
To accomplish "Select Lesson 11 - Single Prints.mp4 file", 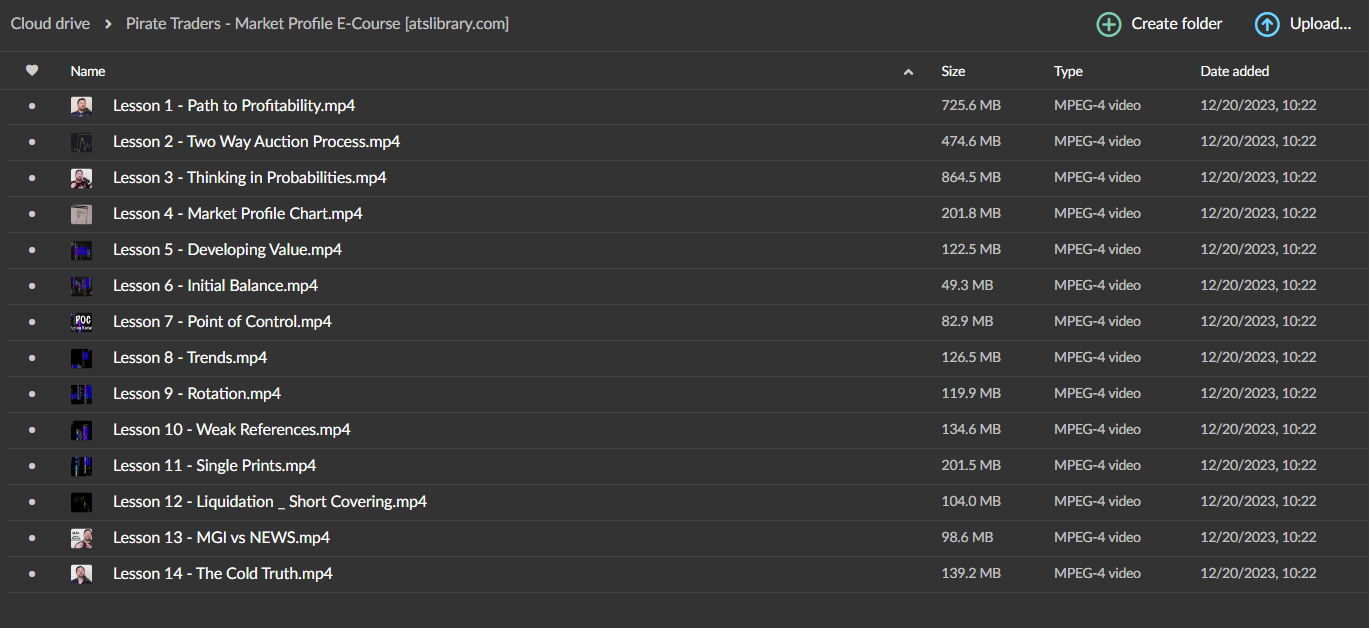I will [214, 466].
